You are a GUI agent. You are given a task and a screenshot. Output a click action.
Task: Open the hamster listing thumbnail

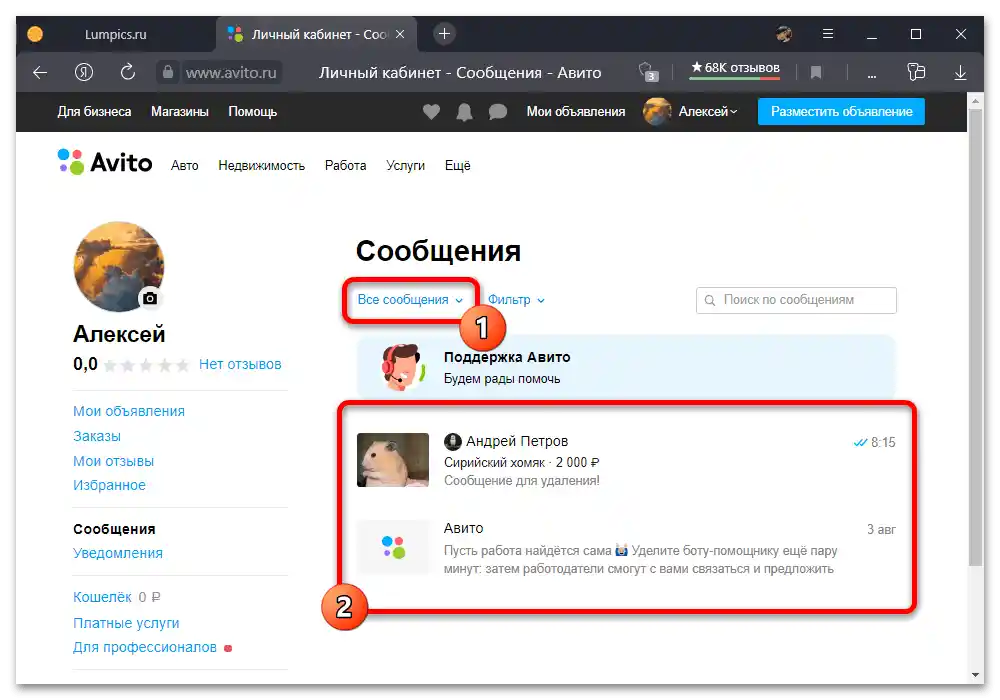click(393, 460)
